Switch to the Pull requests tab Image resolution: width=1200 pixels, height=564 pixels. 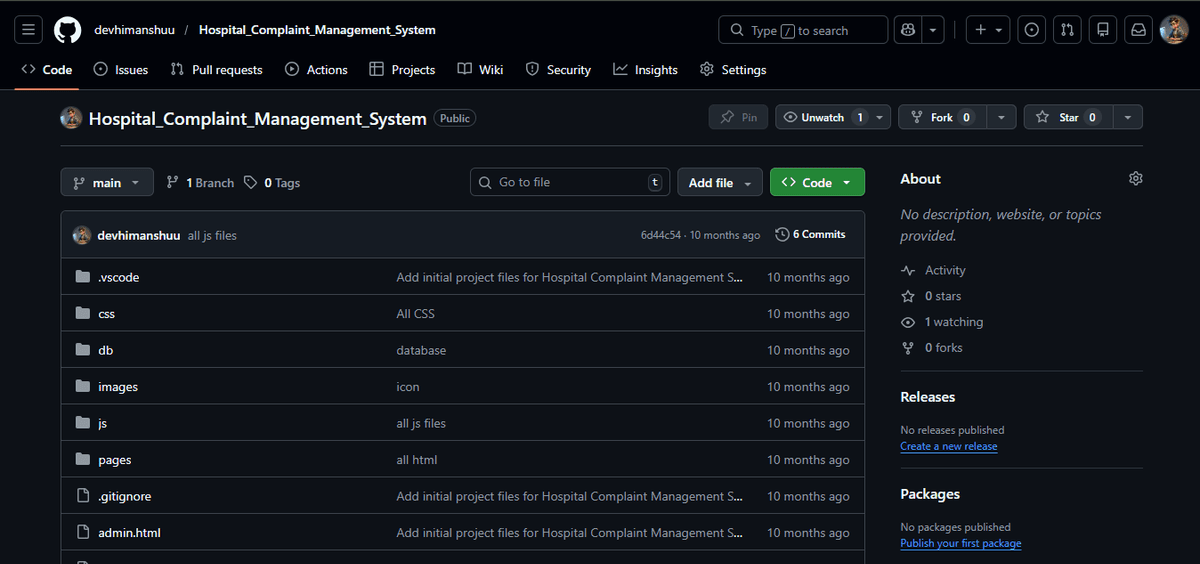tap(216, 70)
